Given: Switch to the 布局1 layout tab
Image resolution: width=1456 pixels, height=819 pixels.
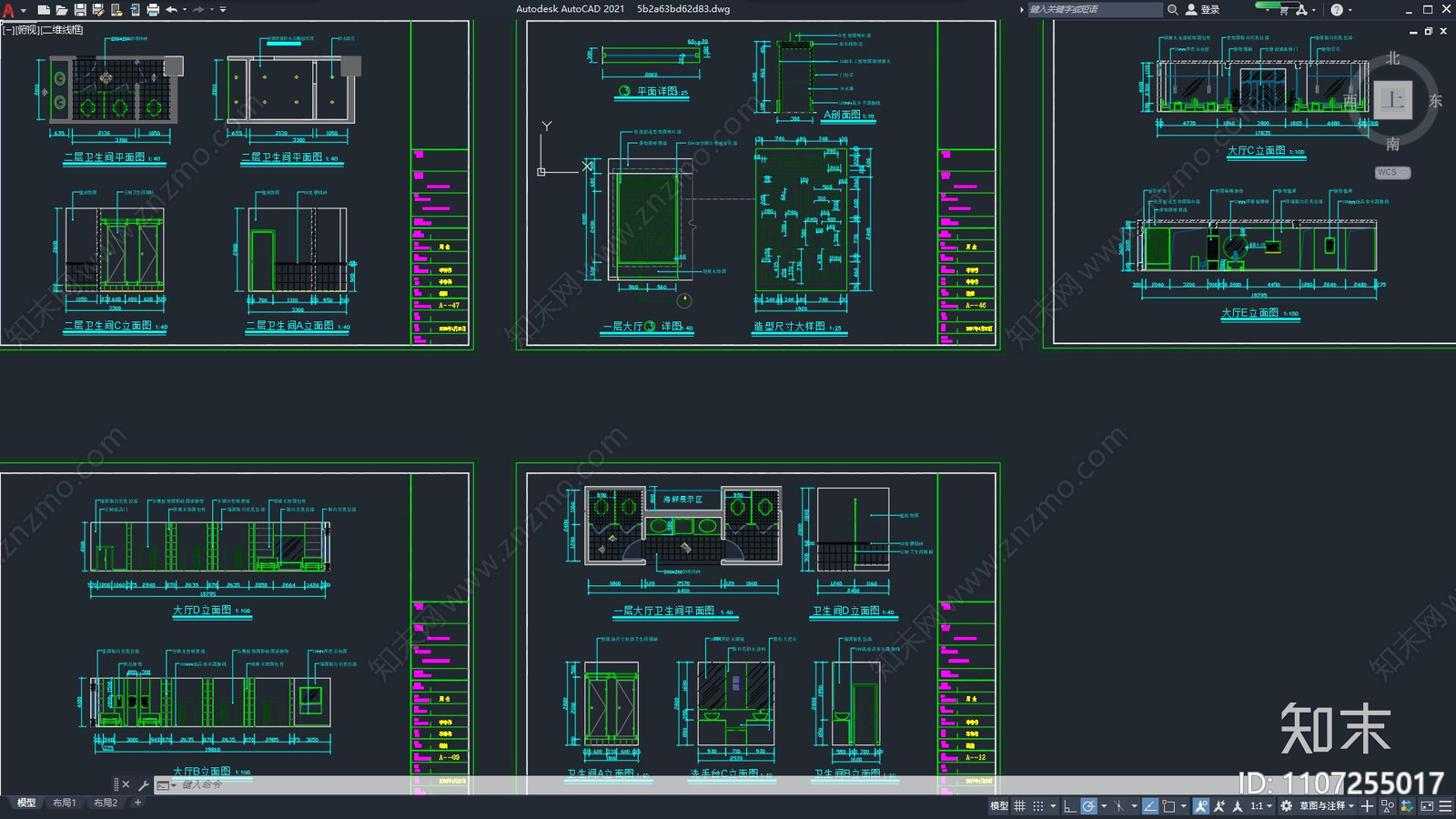Looking at the screenshot, I should tap(65, 803).
